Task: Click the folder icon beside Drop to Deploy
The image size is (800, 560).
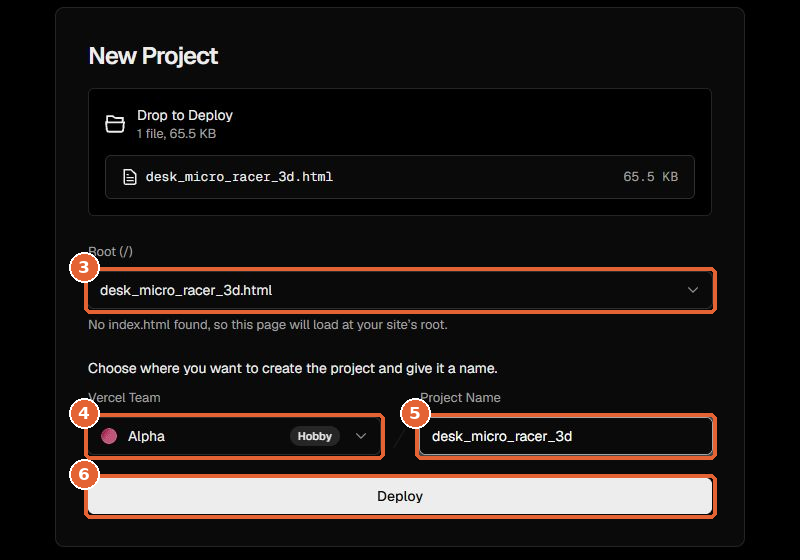Action: [115, 124]
